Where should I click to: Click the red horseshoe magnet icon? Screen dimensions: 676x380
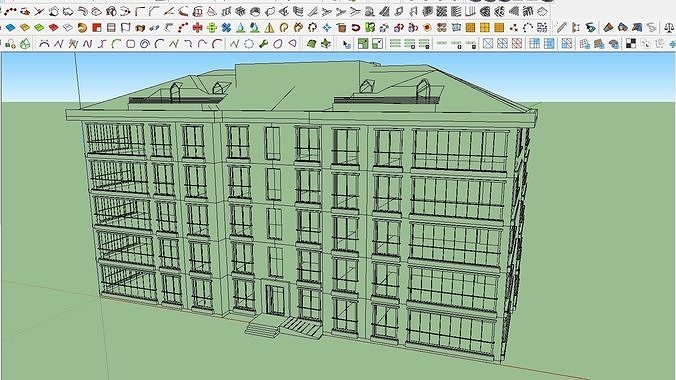pyautogui.click(x=356, y=28)
